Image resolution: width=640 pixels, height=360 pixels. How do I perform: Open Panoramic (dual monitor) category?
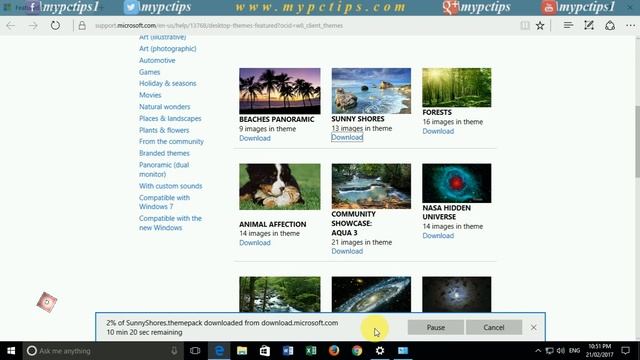[x=164, y=170]
